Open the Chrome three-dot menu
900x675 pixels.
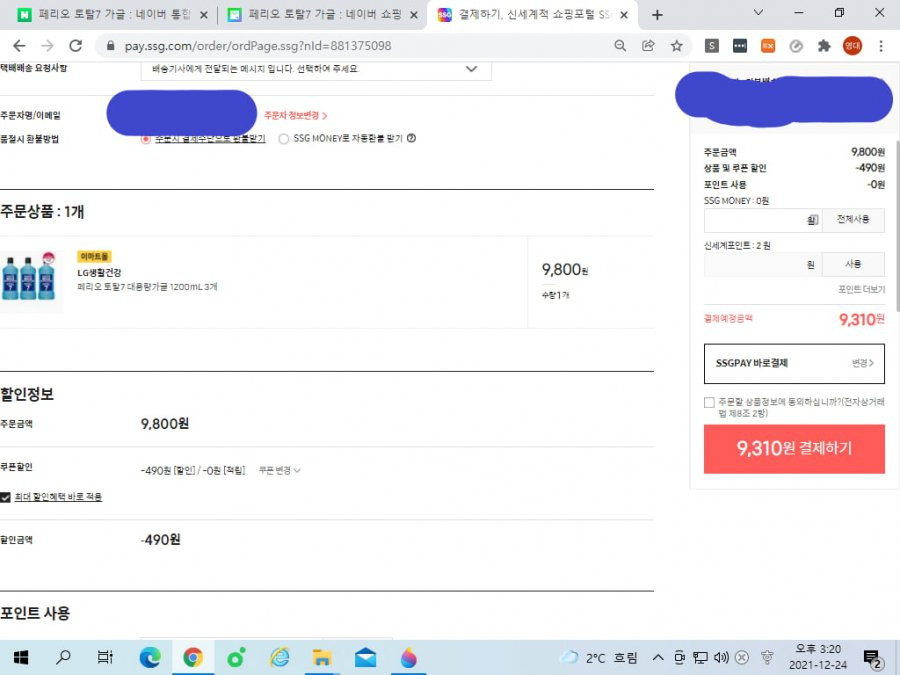coord(880,46)
